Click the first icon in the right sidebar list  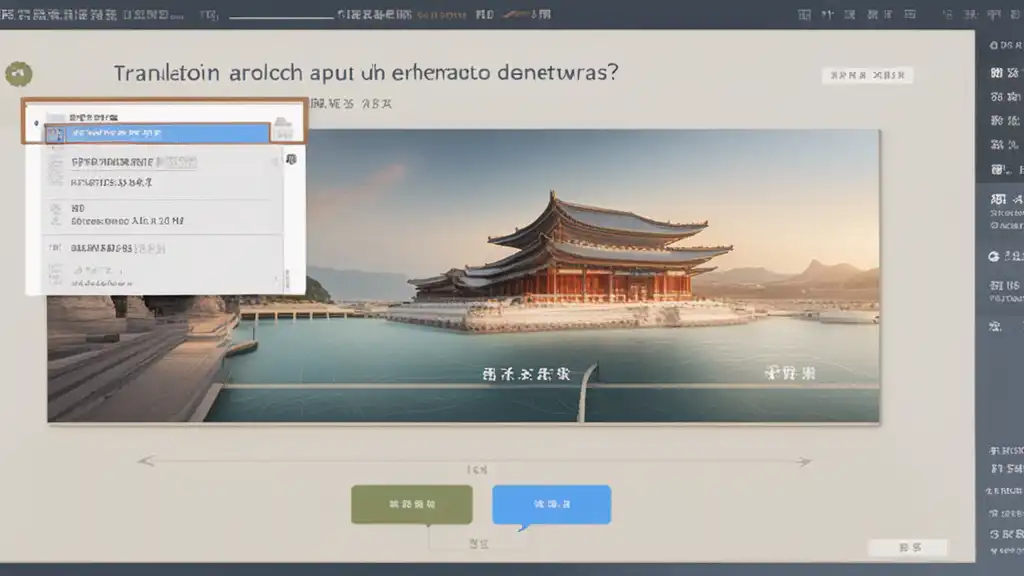coord(996,73)
